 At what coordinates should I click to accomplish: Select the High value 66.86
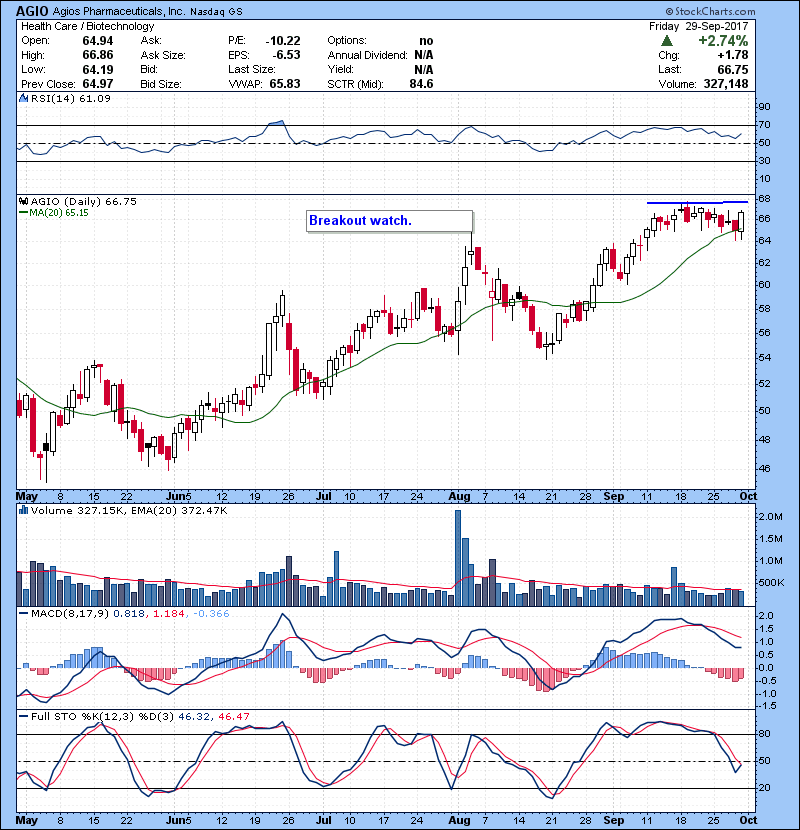(97, 55)
